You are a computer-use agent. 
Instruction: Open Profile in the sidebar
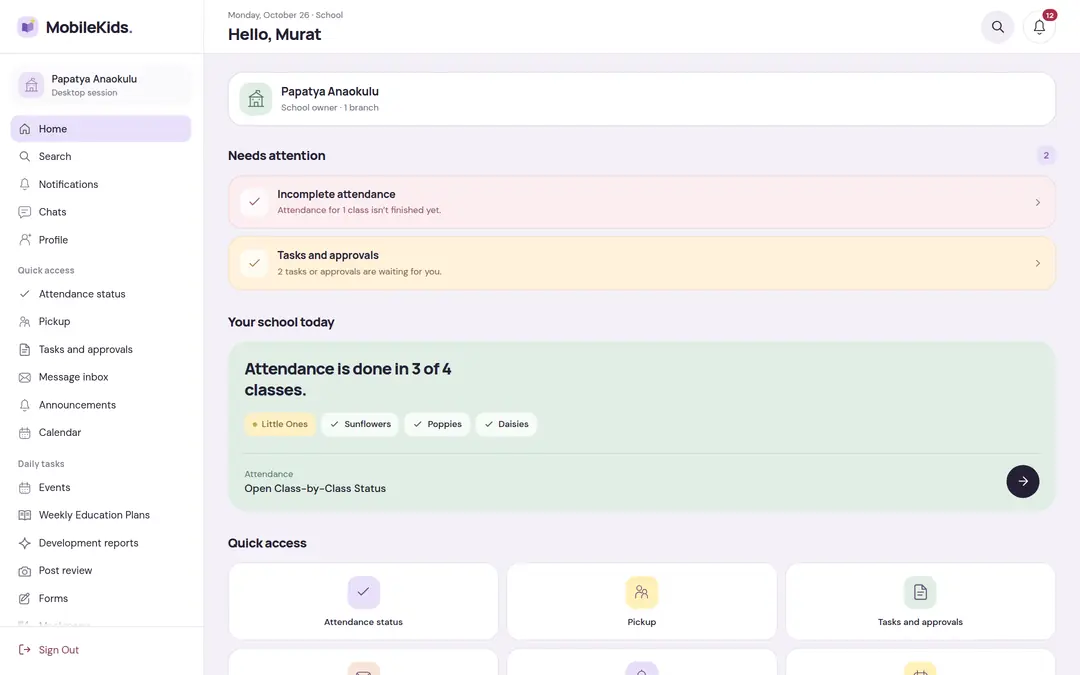(x=101, y=240)
